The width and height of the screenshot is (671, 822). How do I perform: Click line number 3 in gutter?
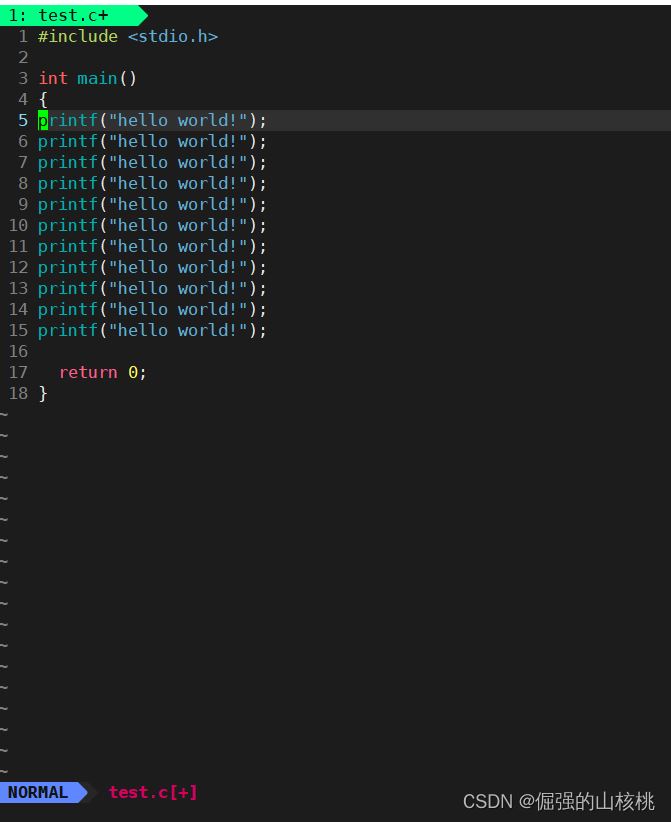(x=23, y=78)
